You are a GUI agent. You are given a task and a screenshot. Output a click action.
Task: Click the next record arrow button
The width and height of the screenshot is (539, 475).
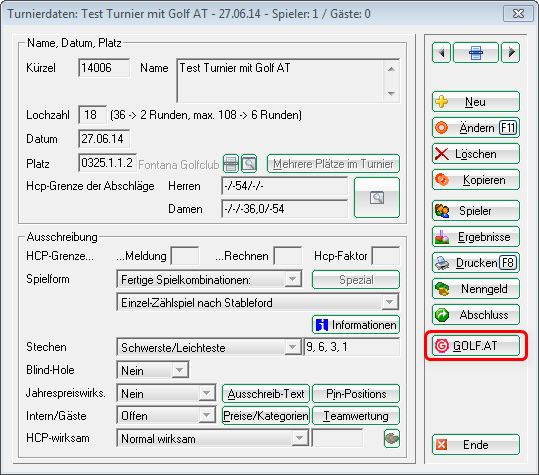click(510, 53)
